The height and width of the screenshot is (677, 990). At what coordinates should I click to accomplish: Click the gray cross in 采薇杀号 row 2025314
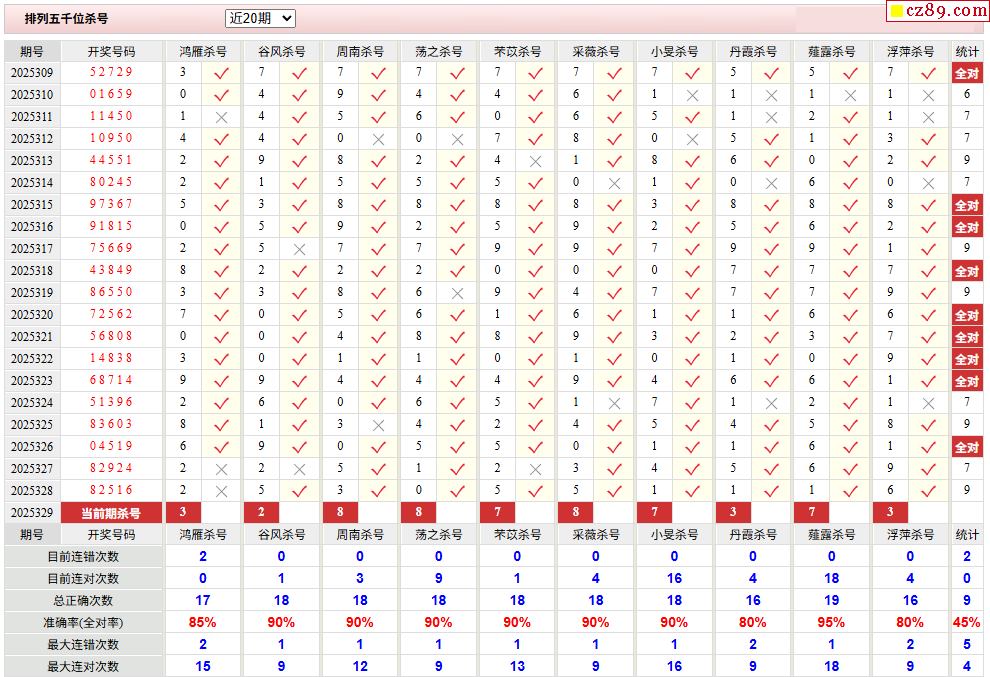pos(614,183)
